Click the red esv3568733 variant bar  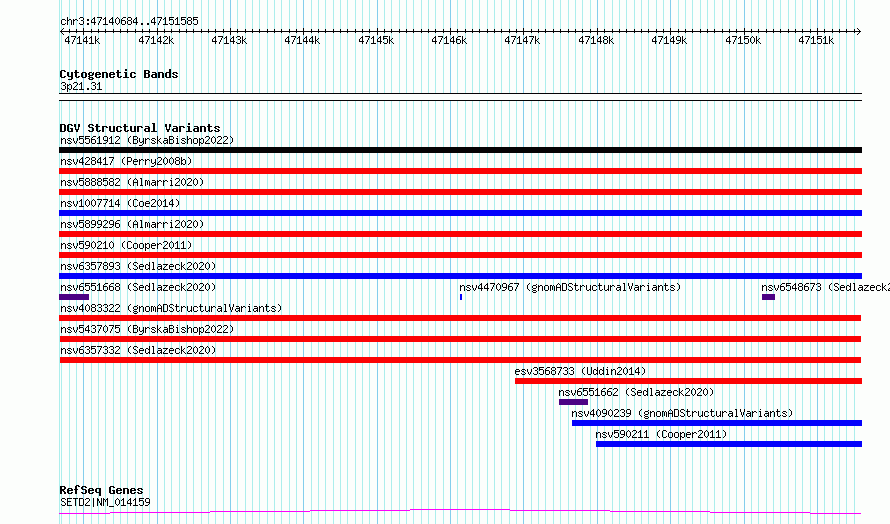click(689, 381)
